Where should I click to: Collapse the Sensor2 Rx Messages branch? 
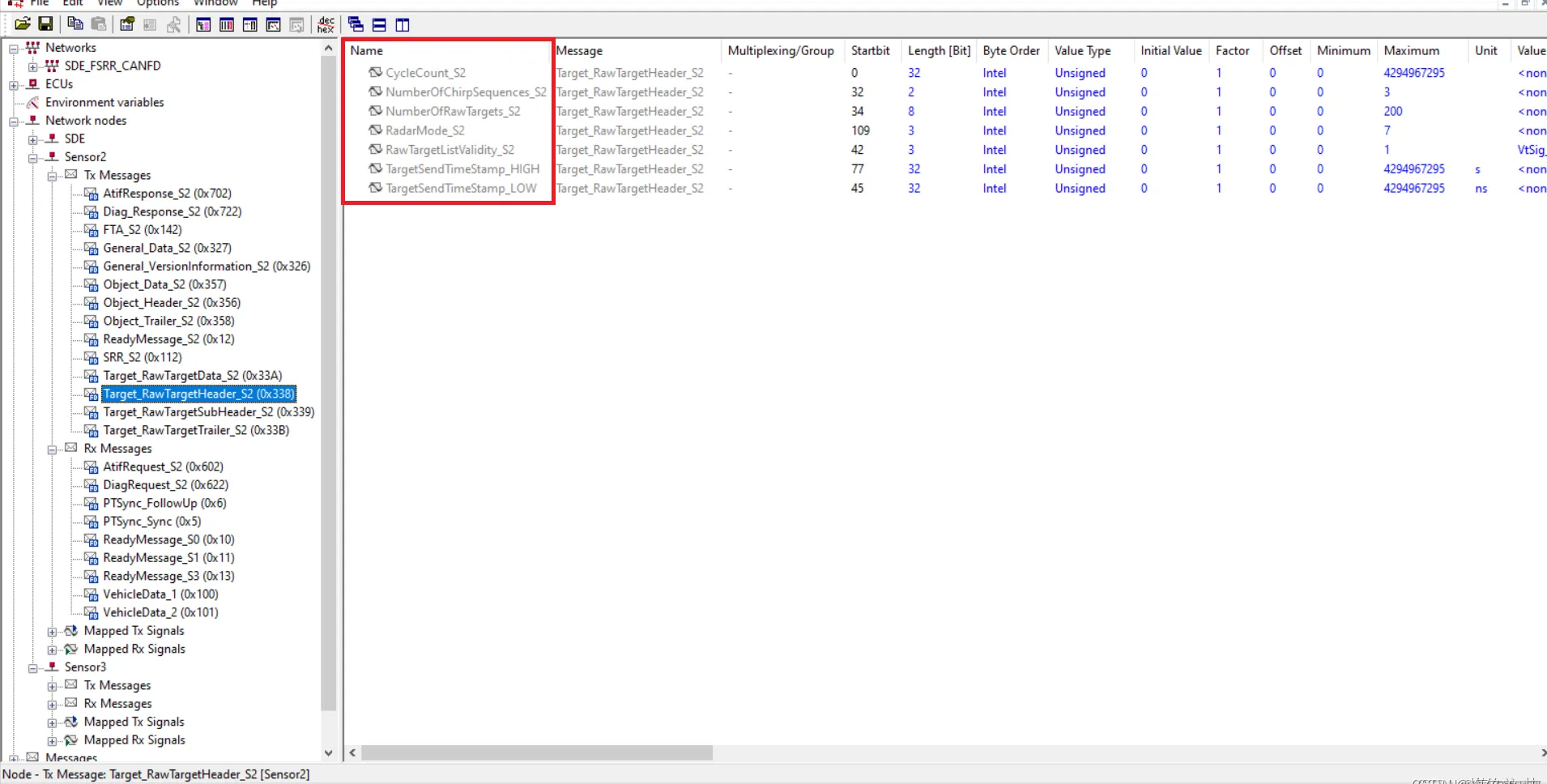point(52,450)
